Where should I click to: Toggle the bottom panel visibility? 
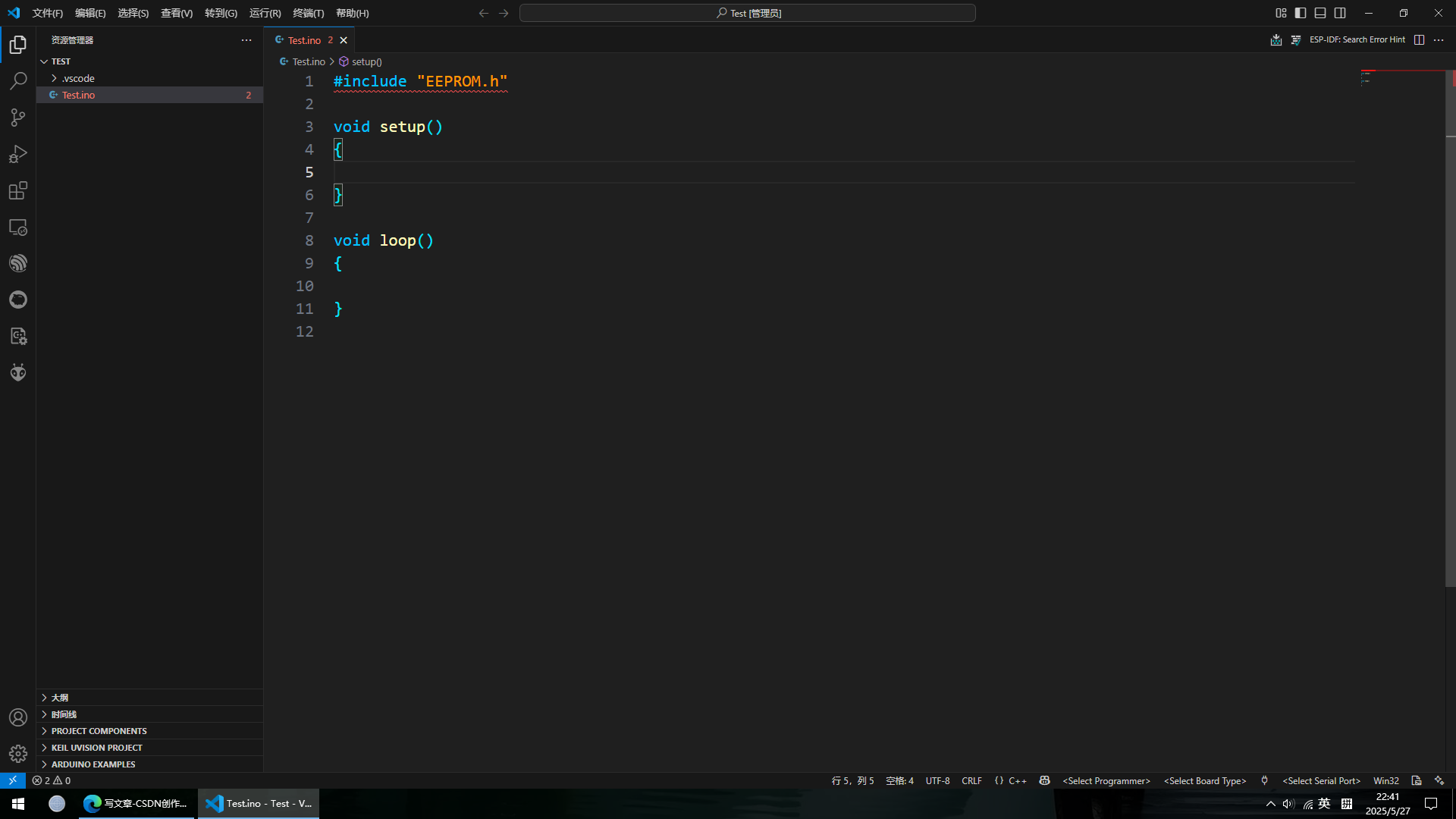pos(1320,13)
